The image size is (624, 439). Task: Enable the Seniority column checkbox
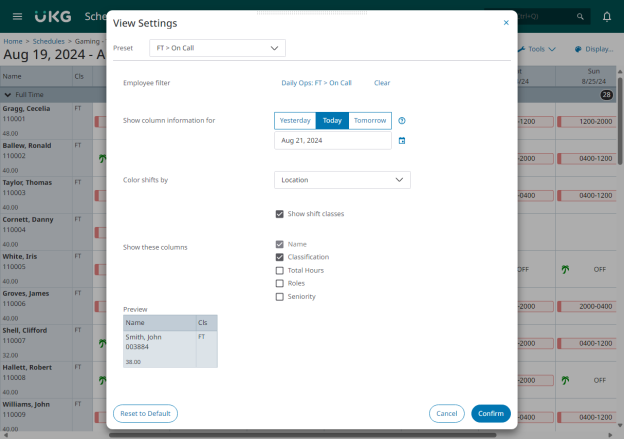pos(280,297)
